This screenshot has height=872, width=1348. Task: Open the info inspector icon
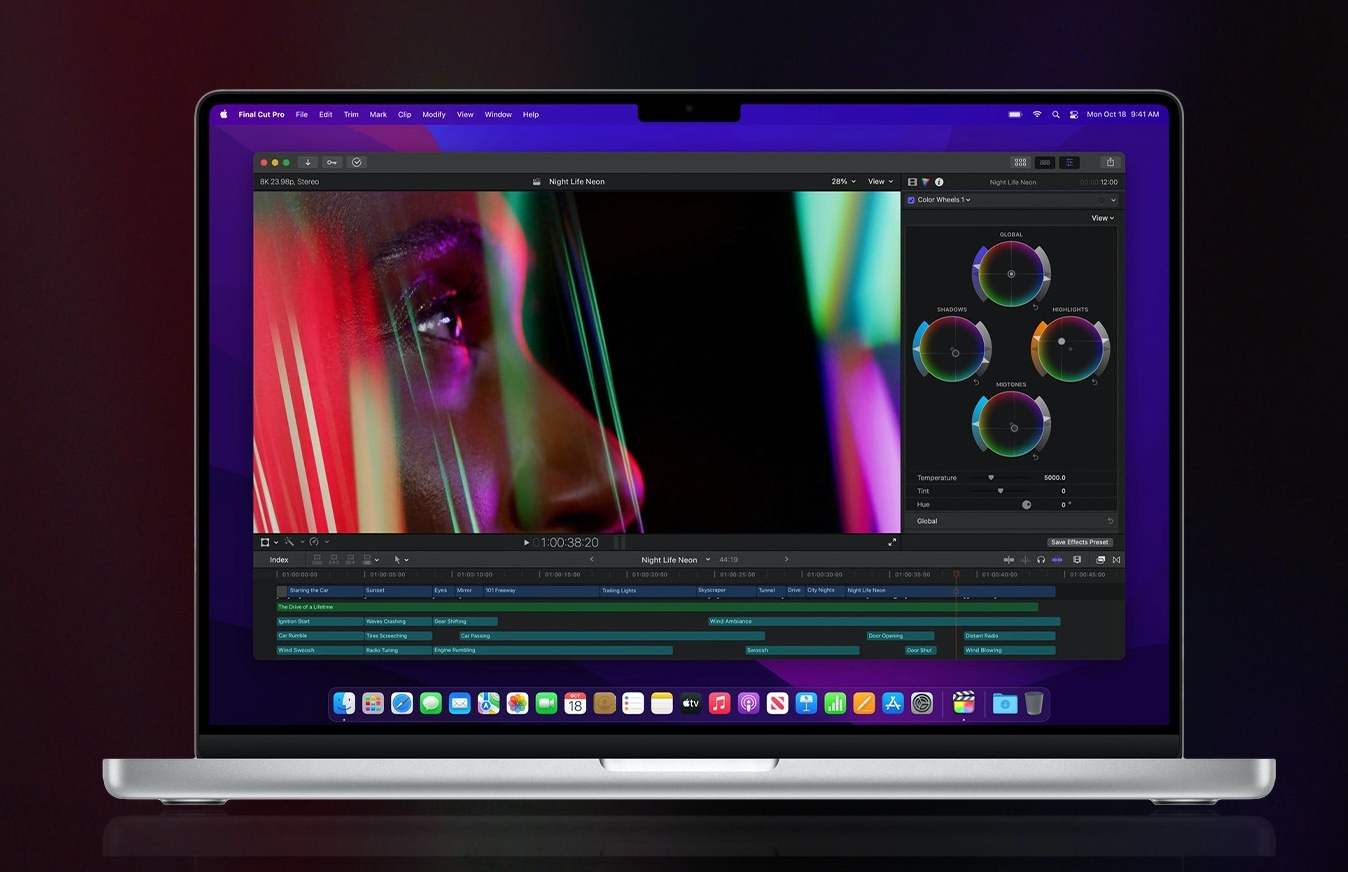[938, 182]
